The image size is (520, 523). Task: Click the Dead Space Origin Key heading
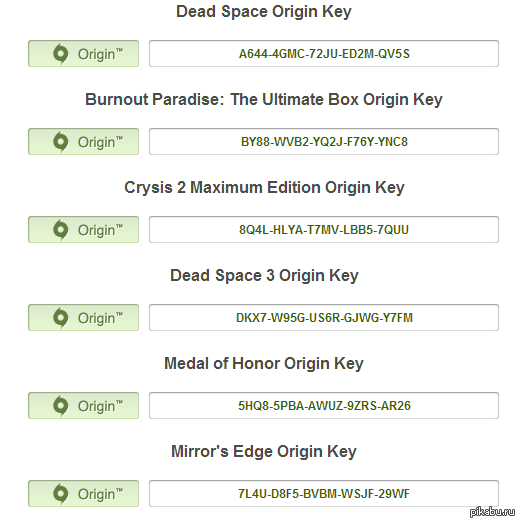[264, 12]
